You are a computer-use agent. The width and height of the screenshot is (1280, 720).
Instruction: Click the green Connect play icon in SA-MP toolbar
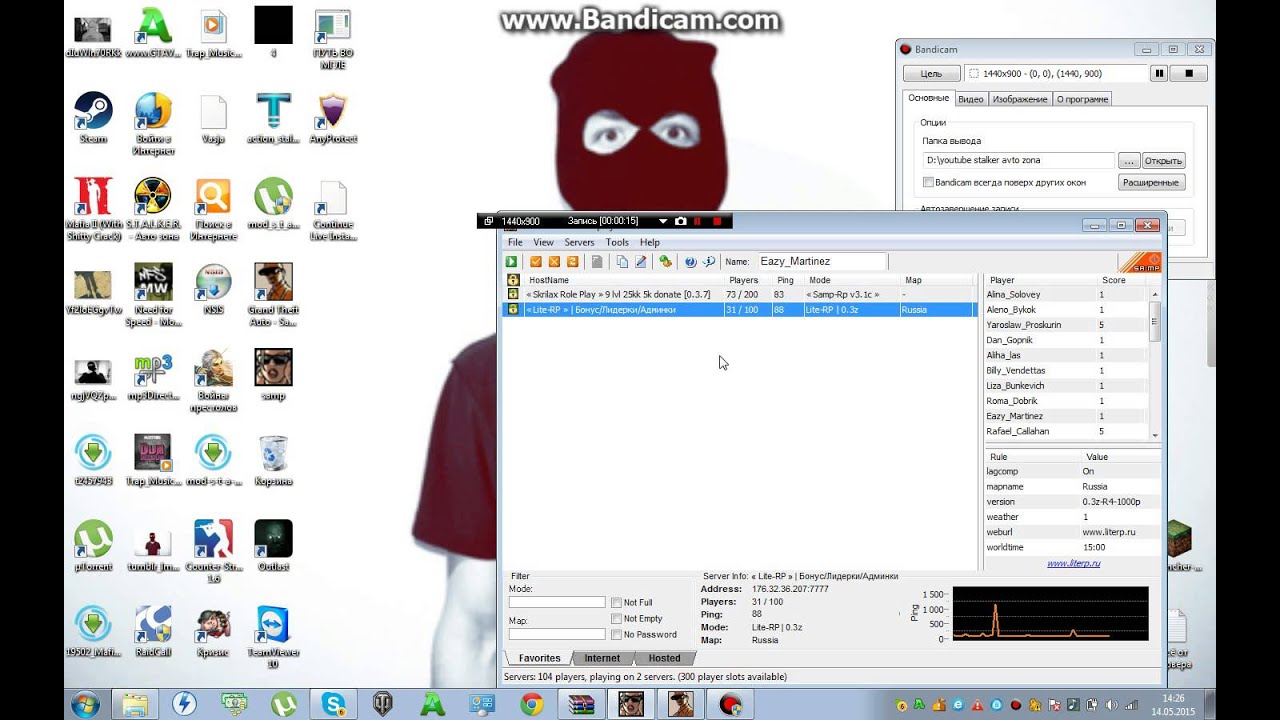(511, 262)
